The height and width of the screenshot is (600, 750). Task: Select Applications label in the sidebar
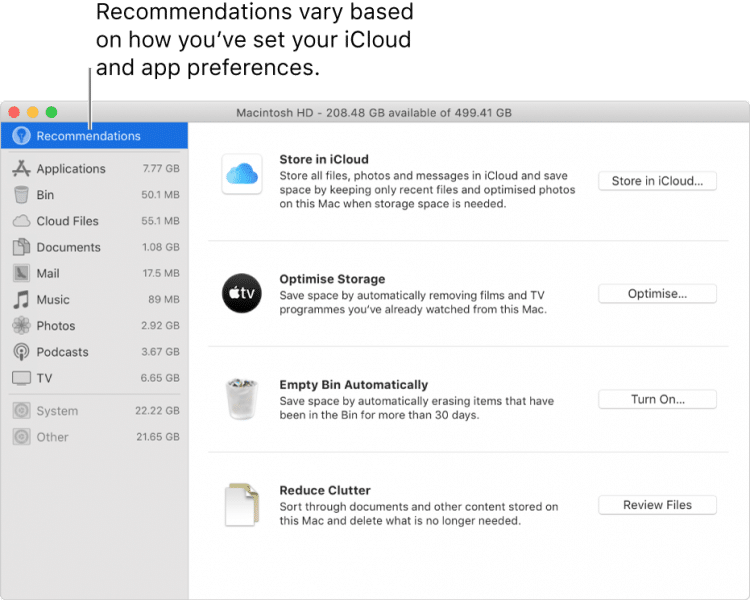tap(71, 169)
